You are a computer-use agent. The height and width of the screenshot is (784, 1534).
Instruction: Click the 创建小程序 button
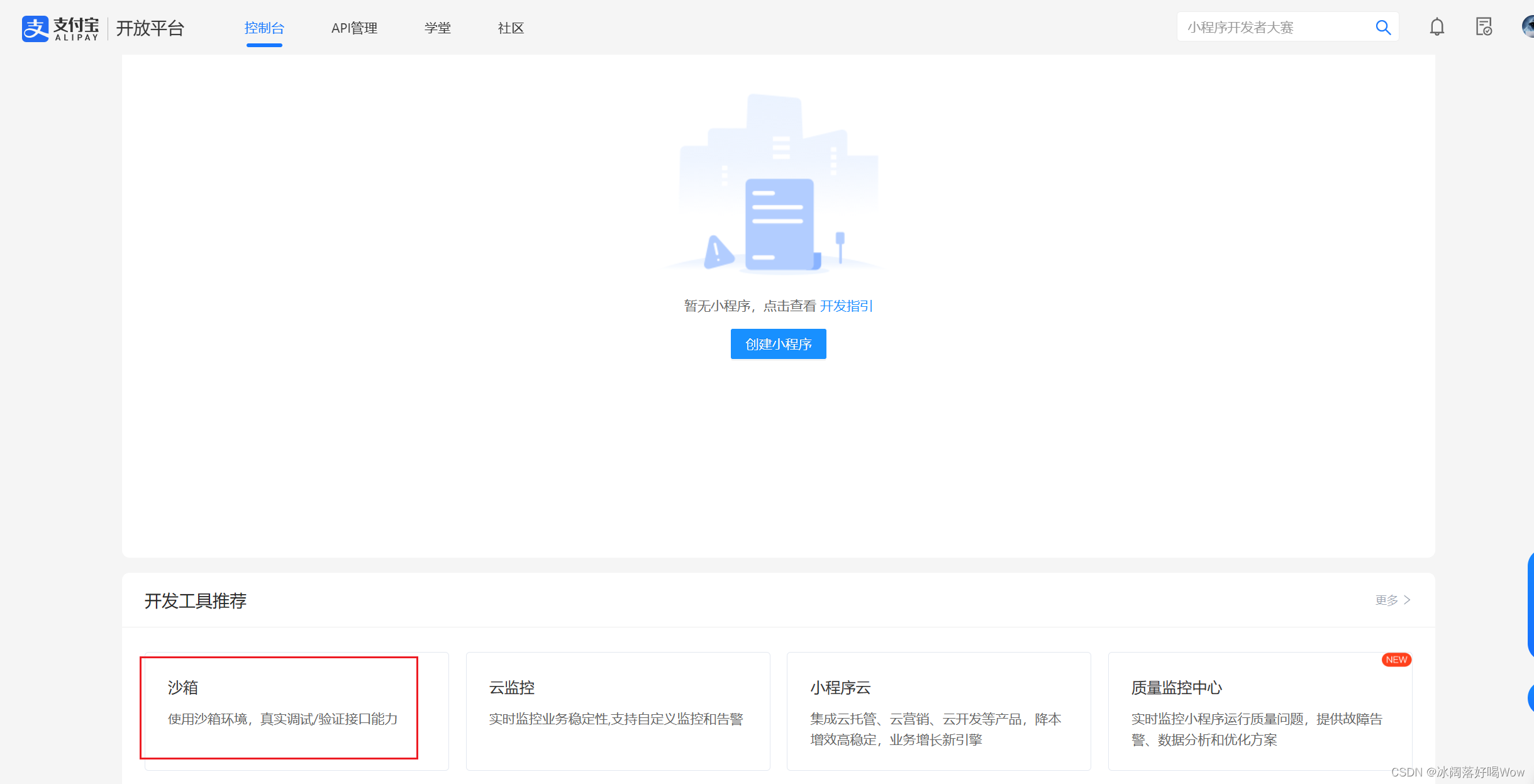(778, 344)
